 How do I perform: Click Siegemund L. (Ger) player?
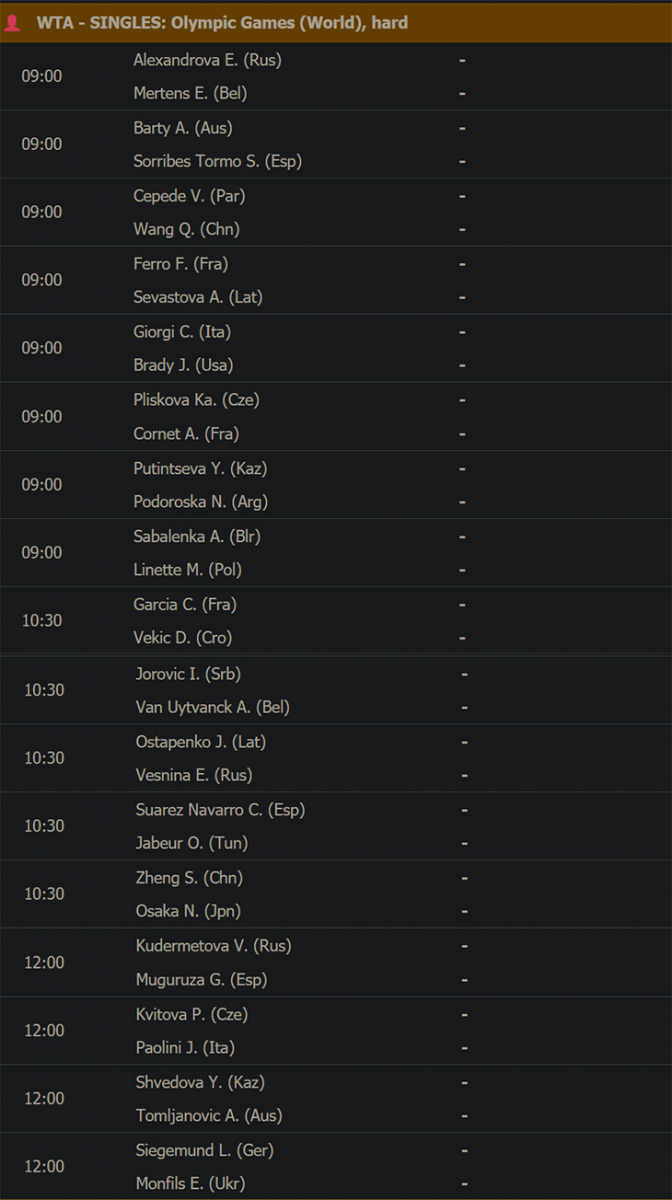pos(205,1151)
